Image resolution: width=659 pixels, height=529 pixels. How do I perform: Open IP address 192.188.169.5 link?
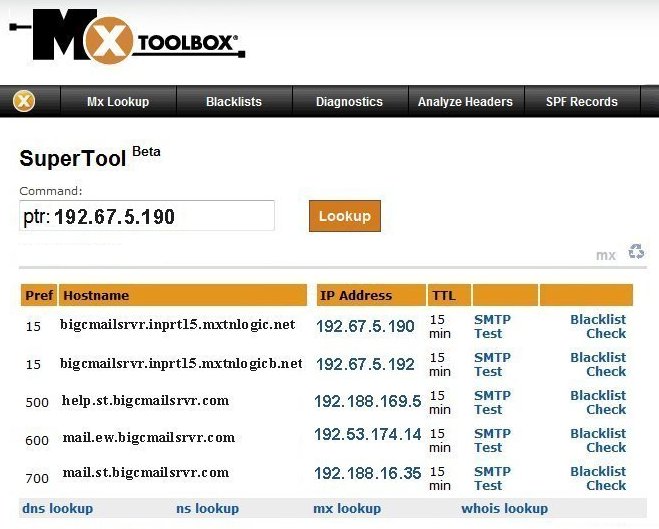coord(368,401)
